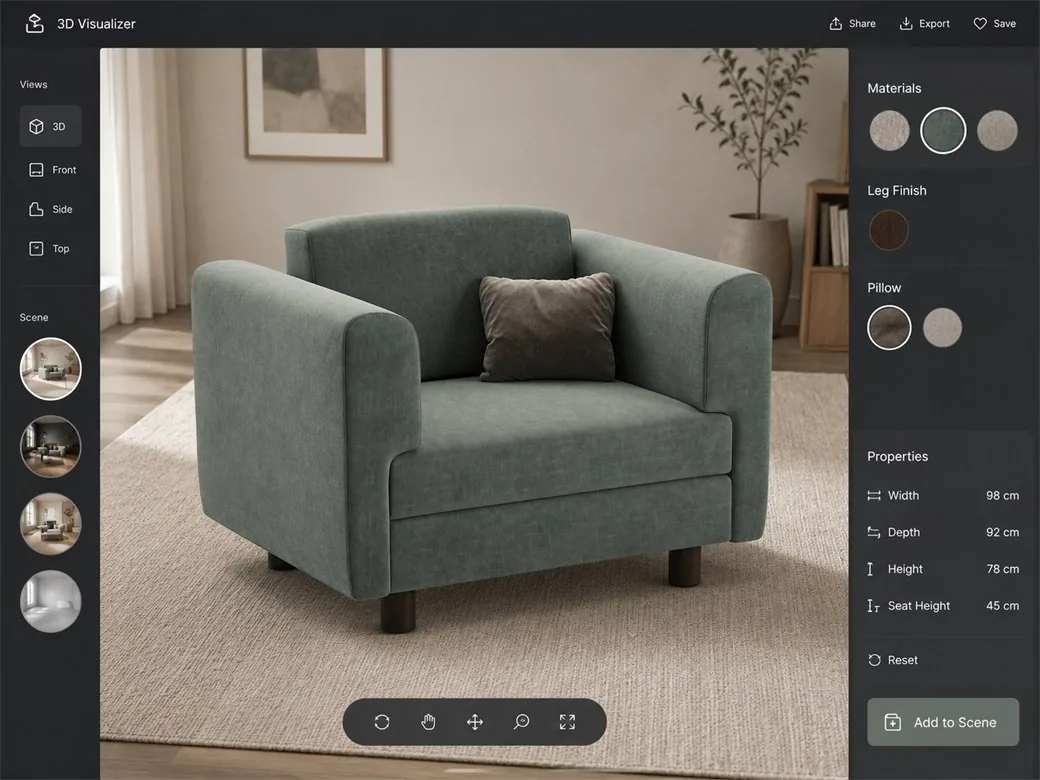The width and height of the screenshot is (1040, 780).
Task: Click the Seat Height dimension icon
Action: point(873,606)
